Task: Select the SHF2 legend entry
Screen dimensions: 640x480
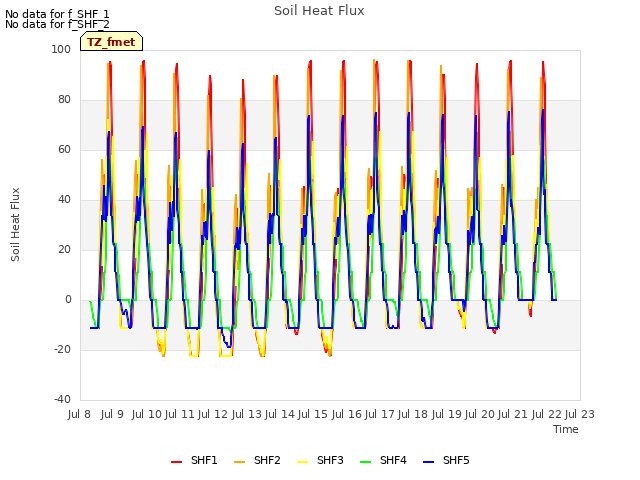Action: click(257, 460)
